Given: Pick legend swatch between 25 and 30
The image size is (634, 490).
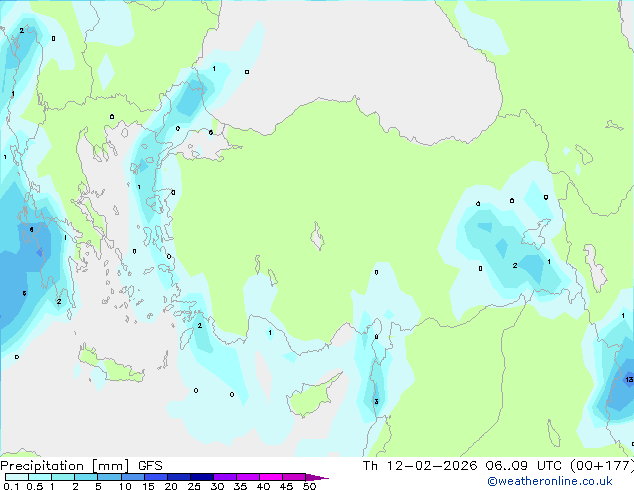Looking at the screenshot, I should point(201,477).
